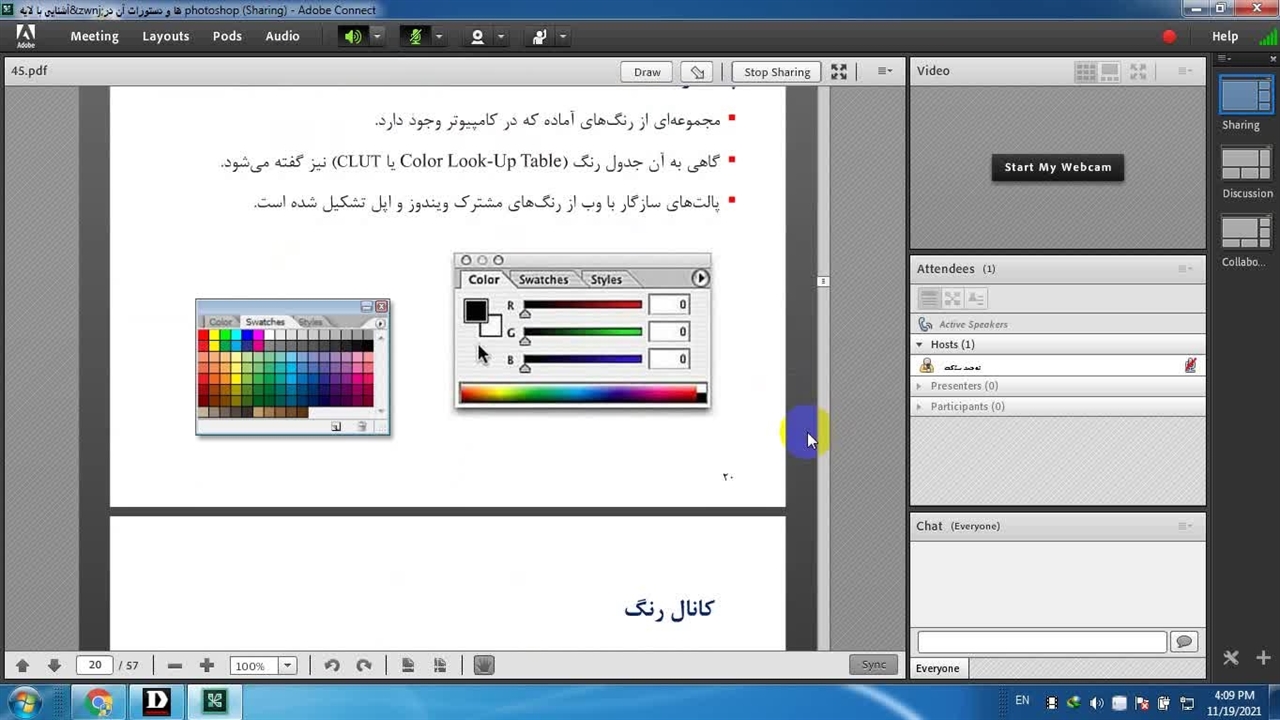Switch attendees pod to breakout room view

coord(953,298)
